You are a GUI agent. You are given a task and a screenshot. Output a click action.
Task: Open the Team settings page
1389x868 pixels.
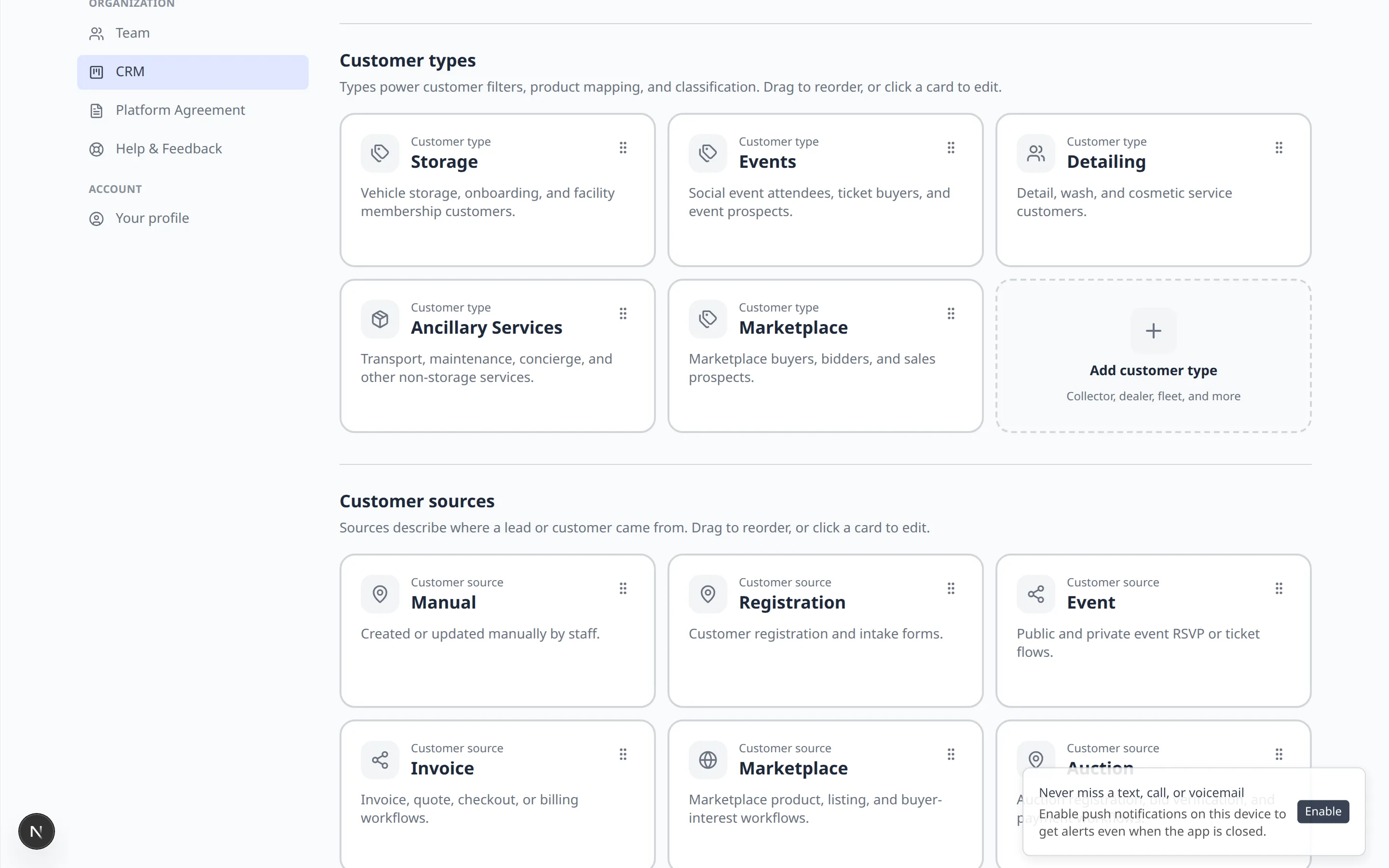[192, 33]
